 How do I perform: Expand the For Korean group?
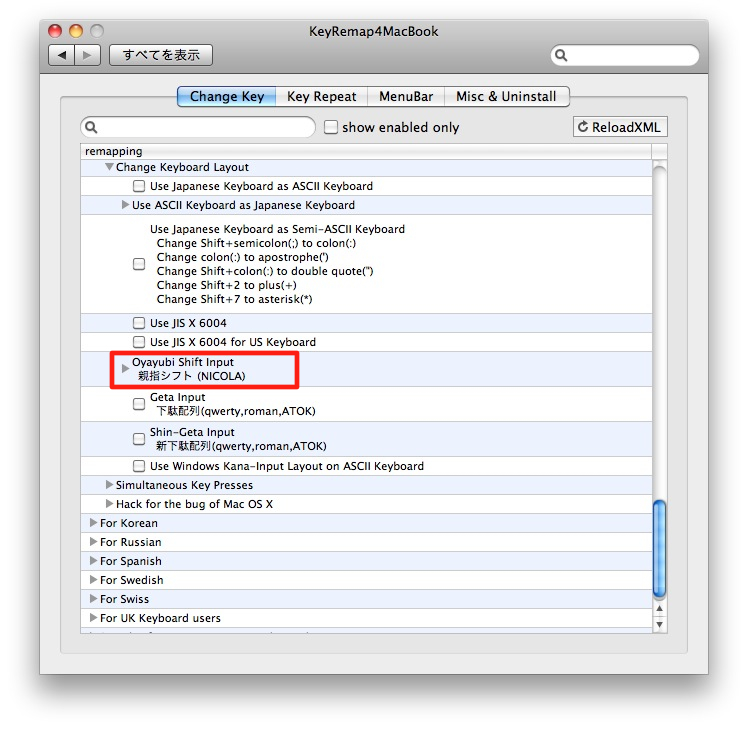[x=93, y=523]
